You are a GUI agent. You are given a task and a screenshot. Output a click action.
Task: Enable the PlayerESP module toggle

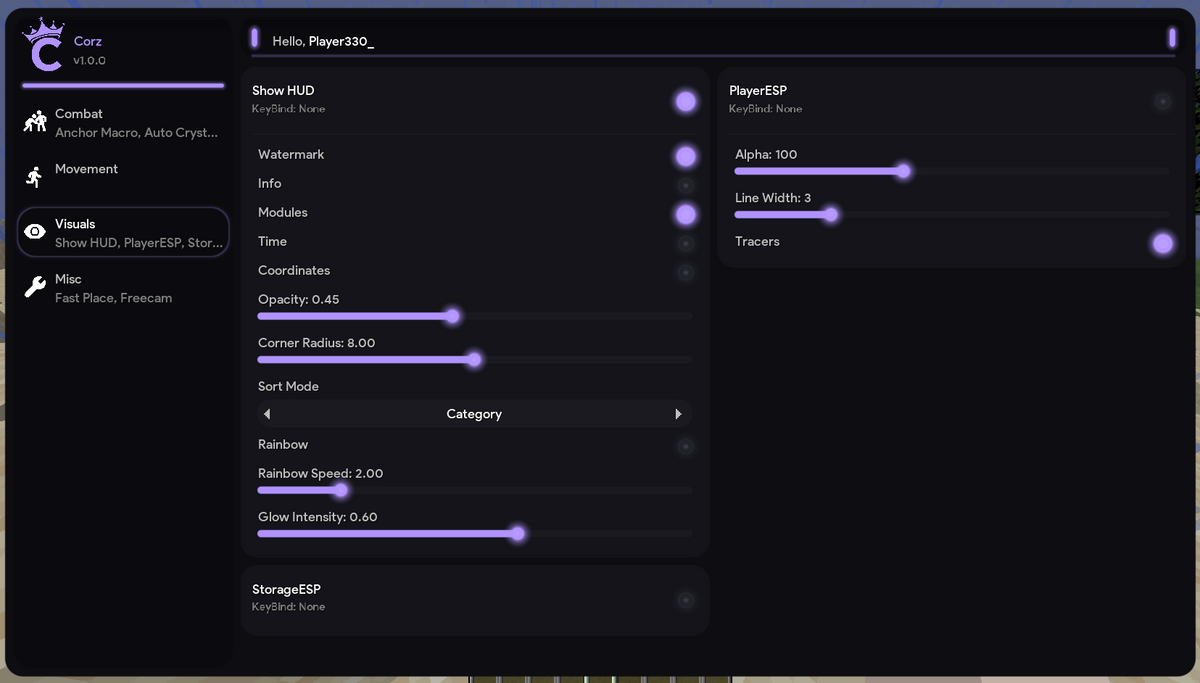click(x=1162, y=100)
